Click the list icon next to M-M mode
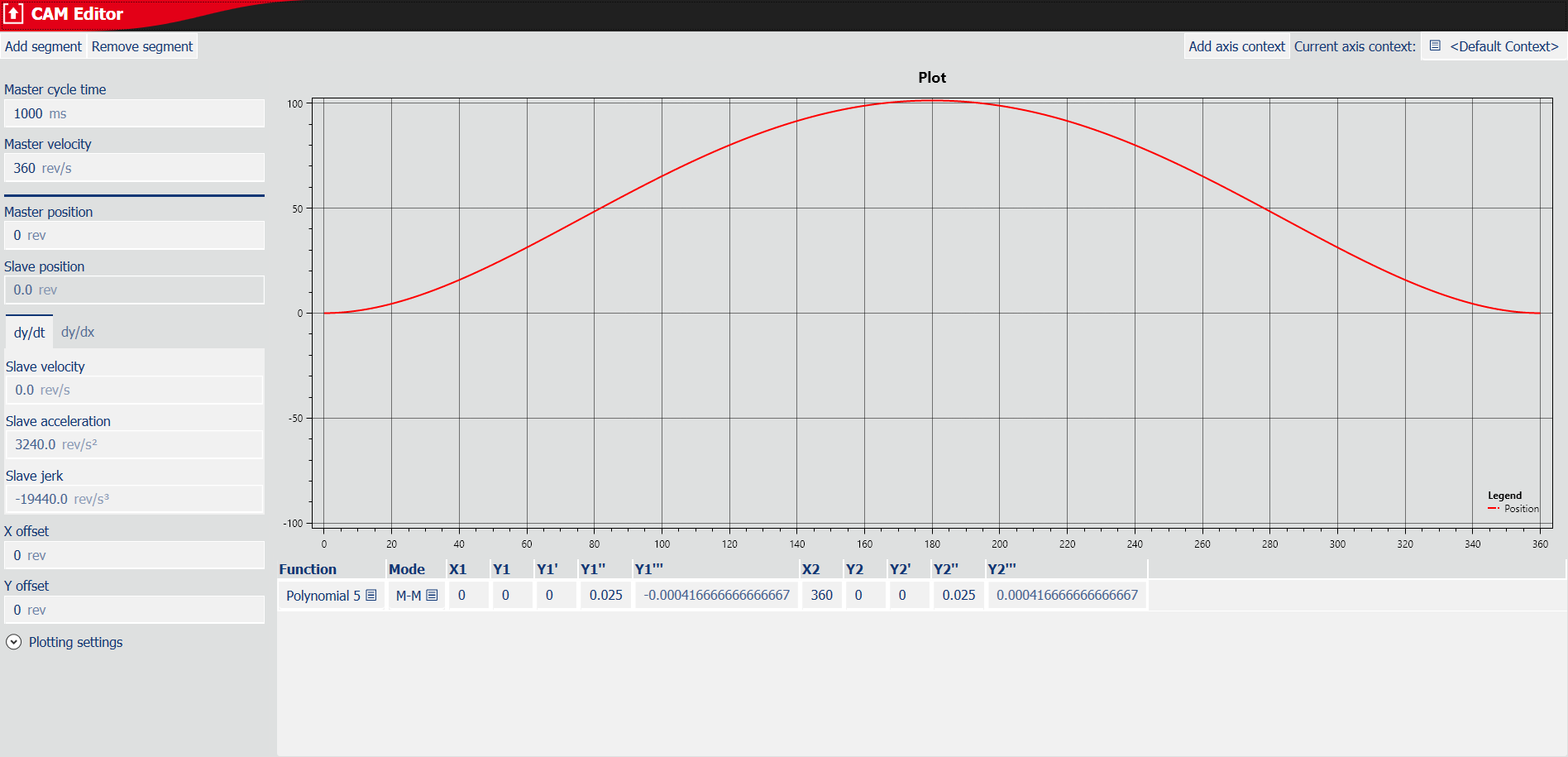This screenshot has height=757, width=1568. click(432, 596)
